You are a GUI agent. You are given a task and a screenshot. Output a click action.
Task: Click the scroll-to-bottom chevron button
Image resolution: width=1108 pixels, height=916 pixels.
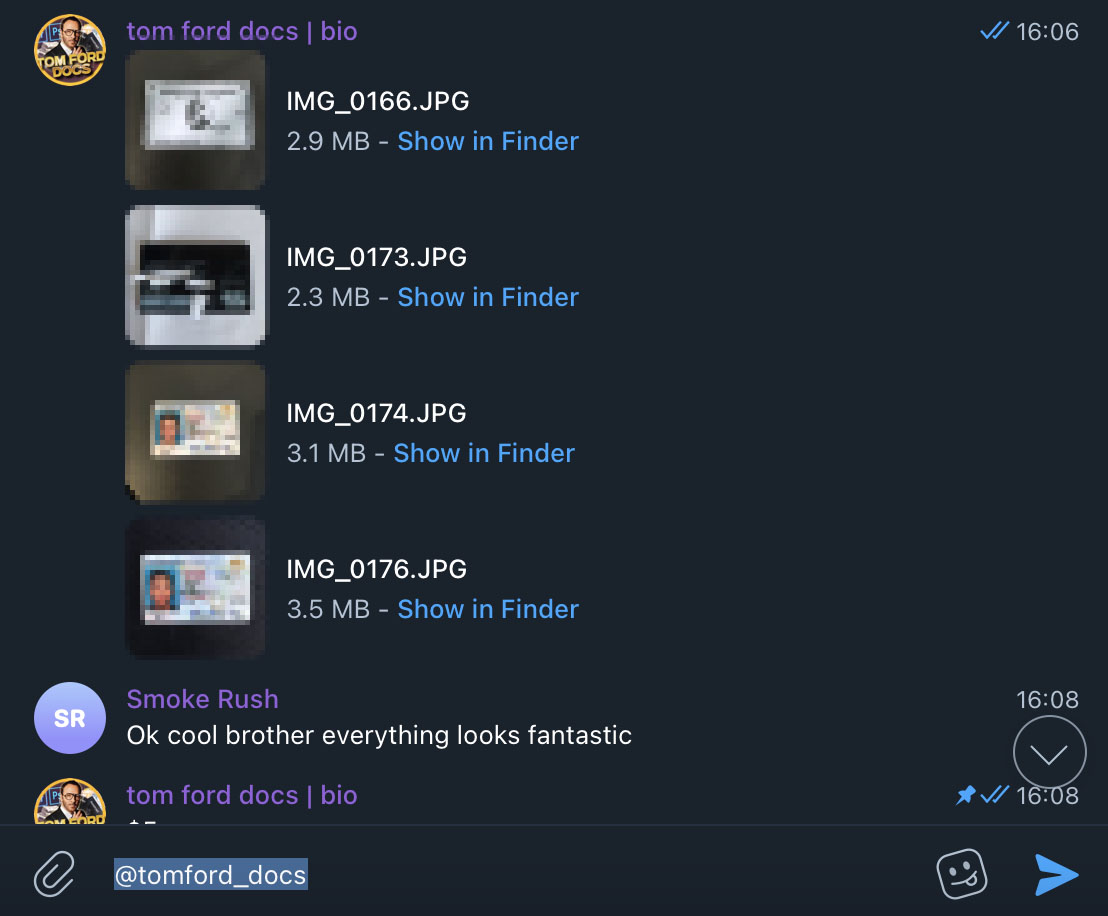1049,754
